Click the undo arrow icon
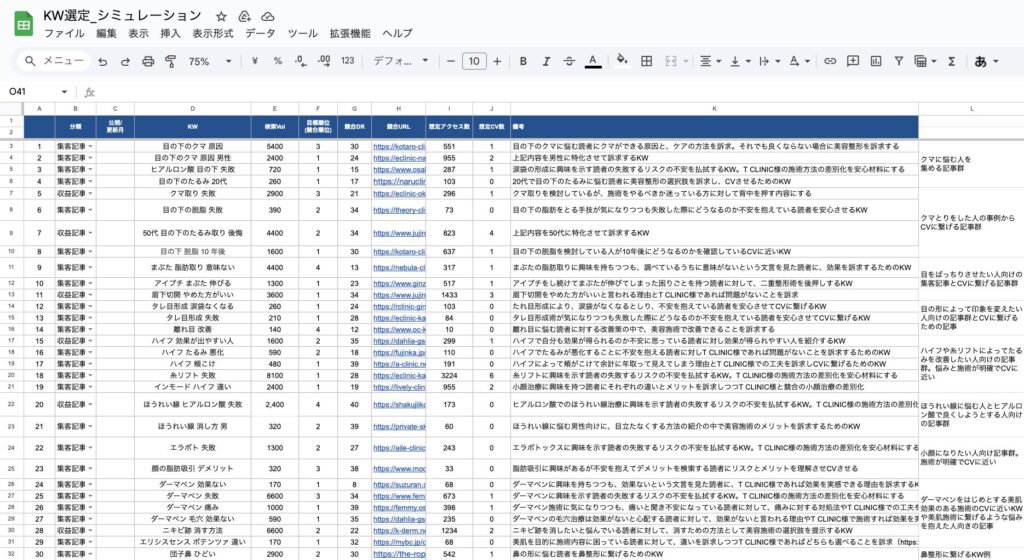 104,61
